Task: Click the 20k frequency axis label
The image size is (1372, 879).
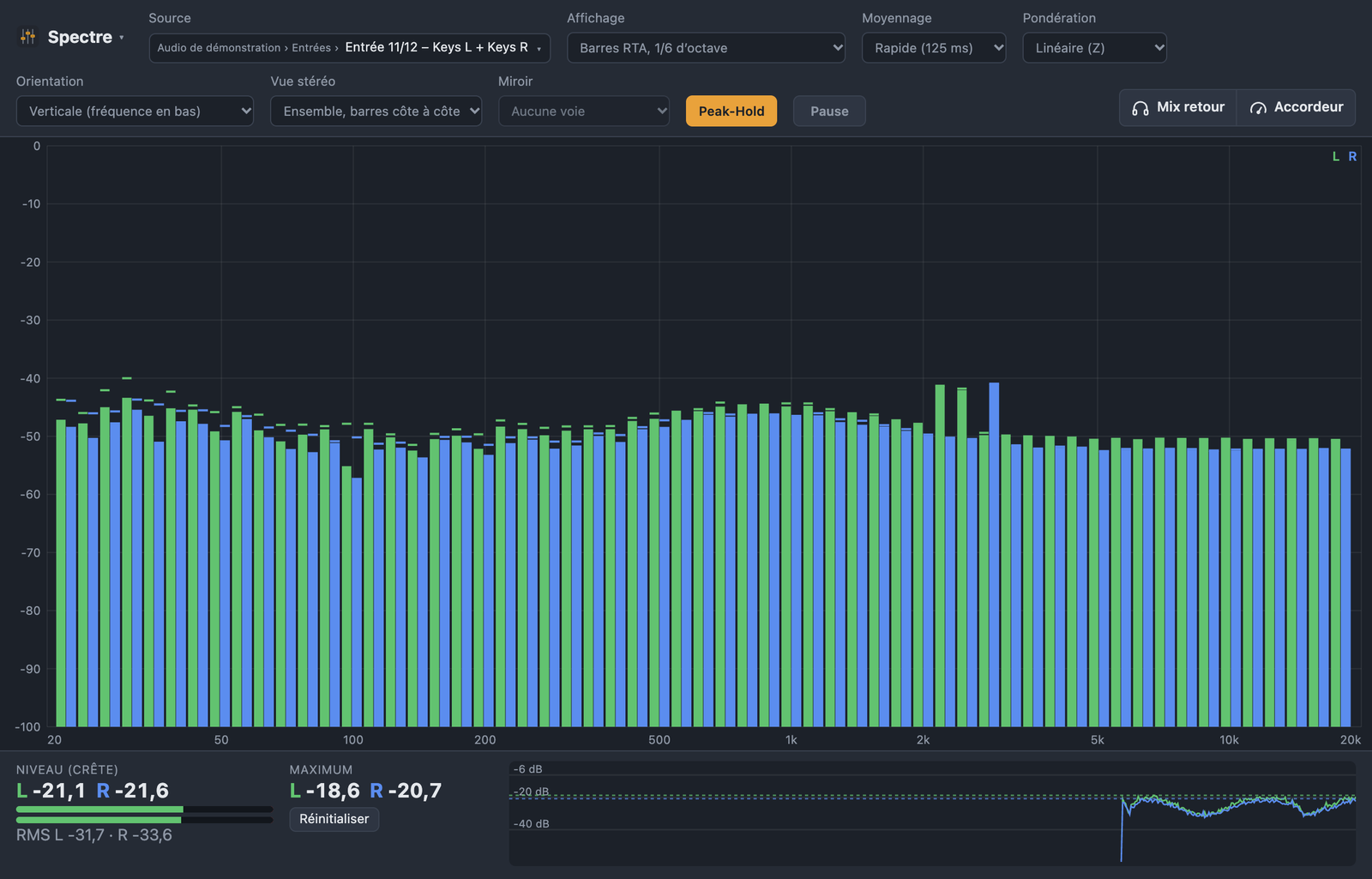Action: click(x=1351, y=740)
